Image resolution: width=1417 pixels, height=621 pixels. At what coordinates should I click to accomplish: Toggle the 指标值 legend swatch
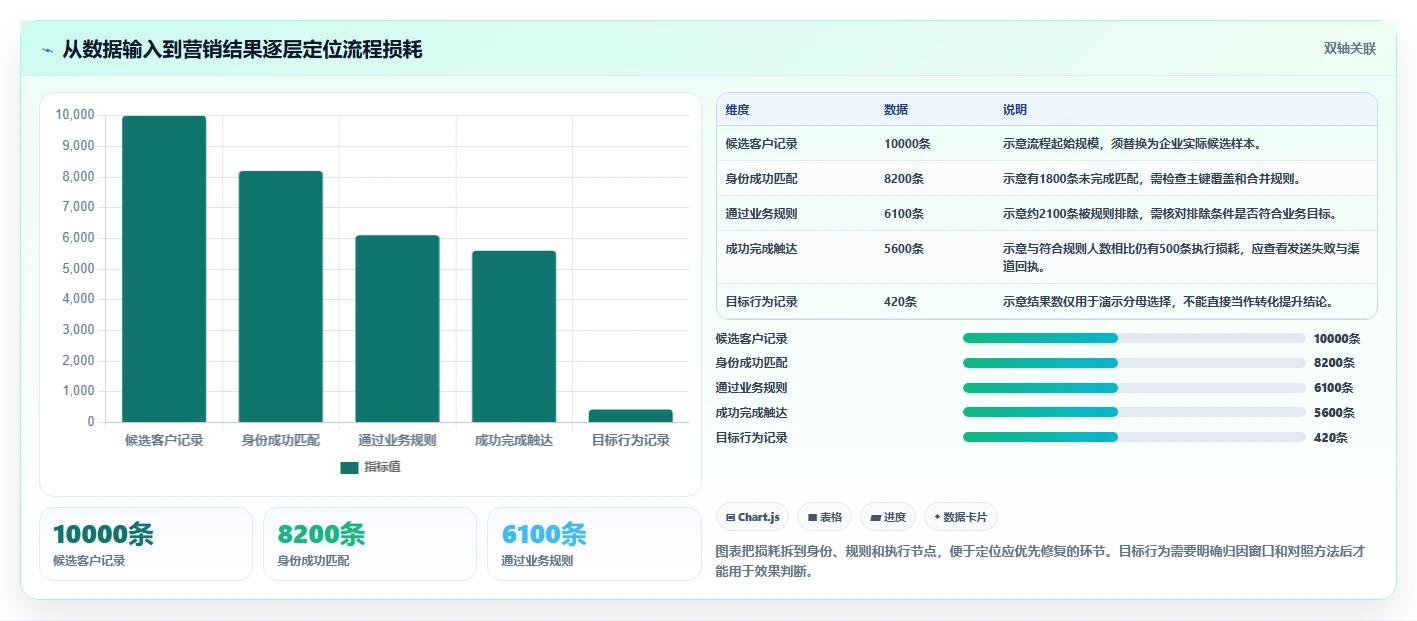click(x=349, y=467)
